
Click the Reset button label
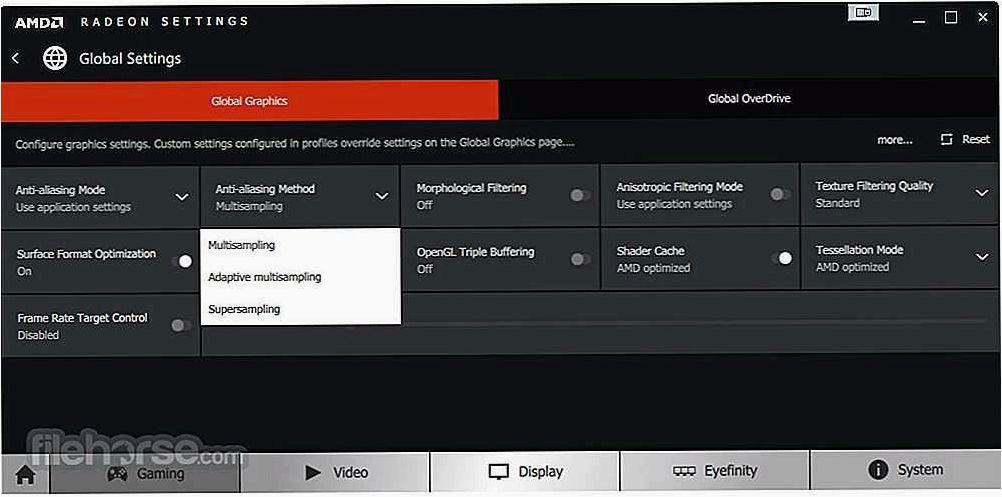[x=976, y=139]
